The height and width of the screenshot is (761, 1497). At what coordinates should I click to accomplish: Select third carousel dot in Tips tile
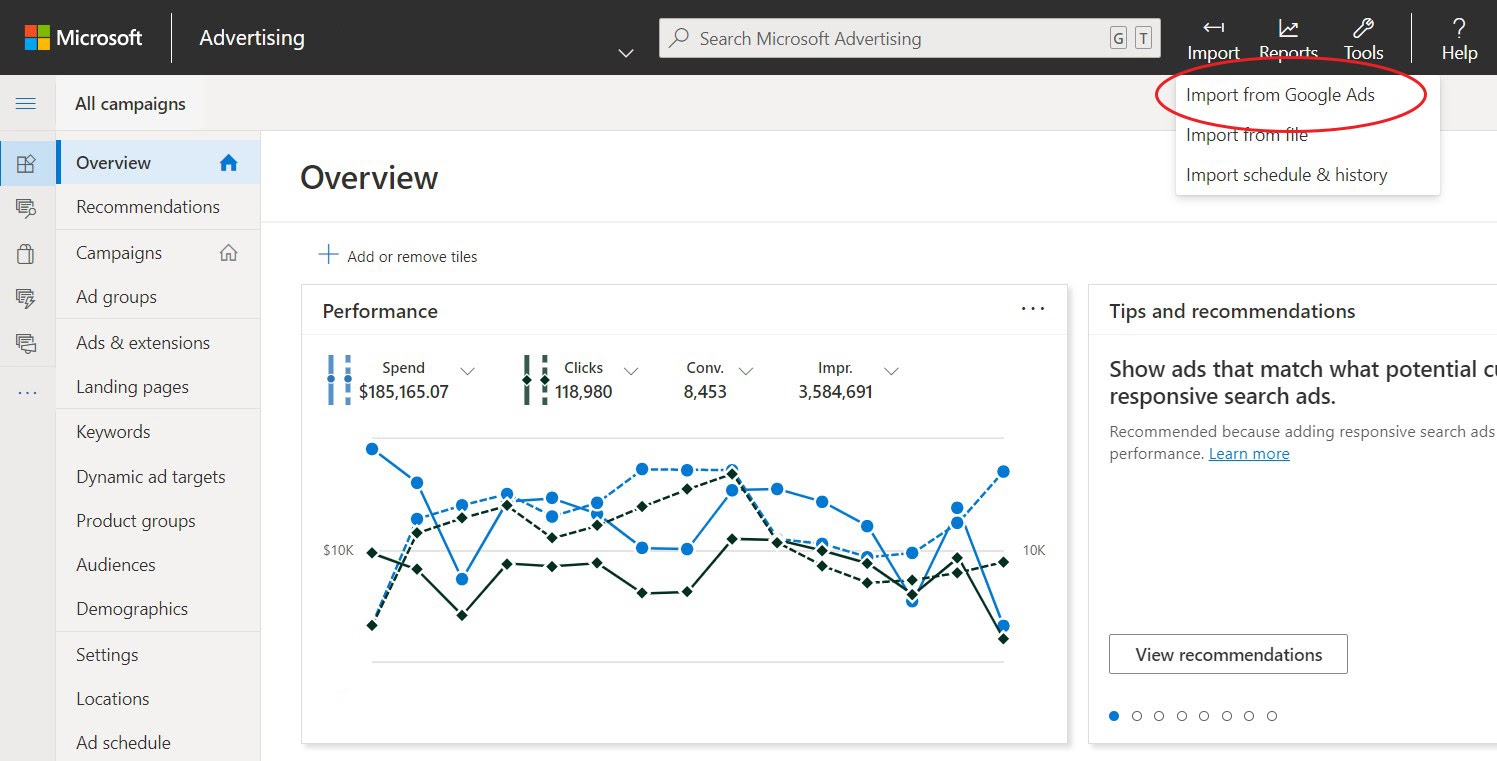(x=1159, y=716)
